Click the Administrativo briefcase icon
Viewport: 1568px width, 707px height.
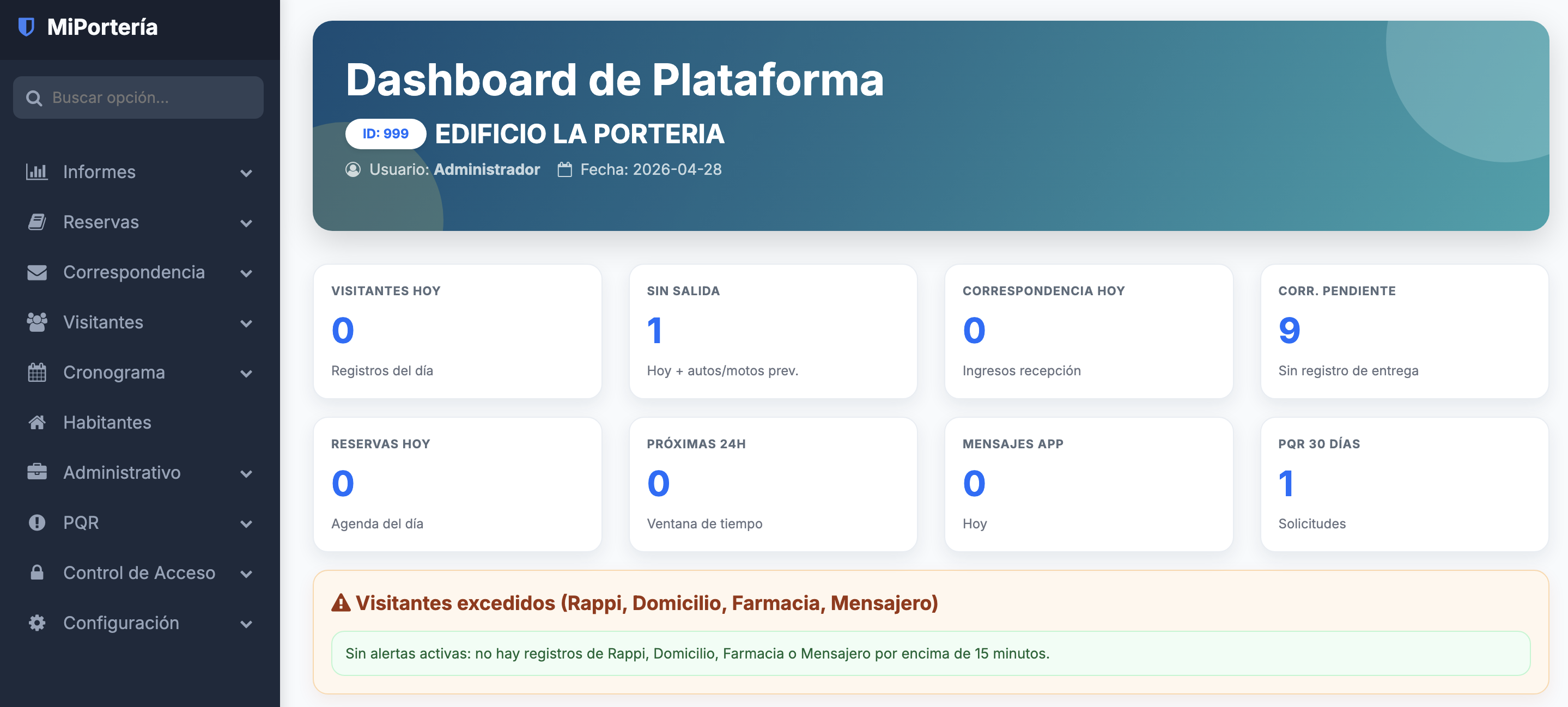pos(37,472)
